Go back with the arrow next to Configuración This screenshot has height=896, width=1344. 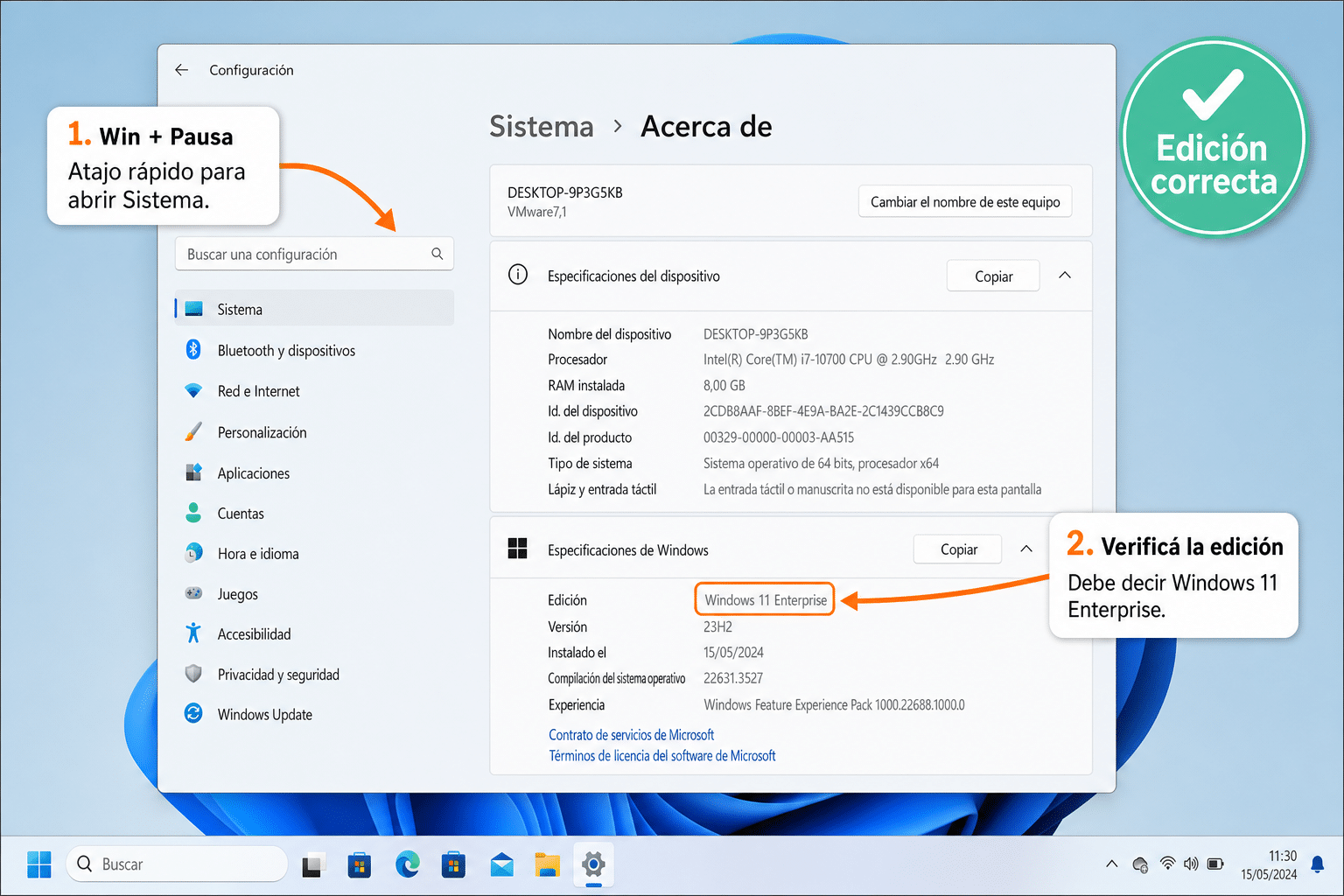click(181, 70)
